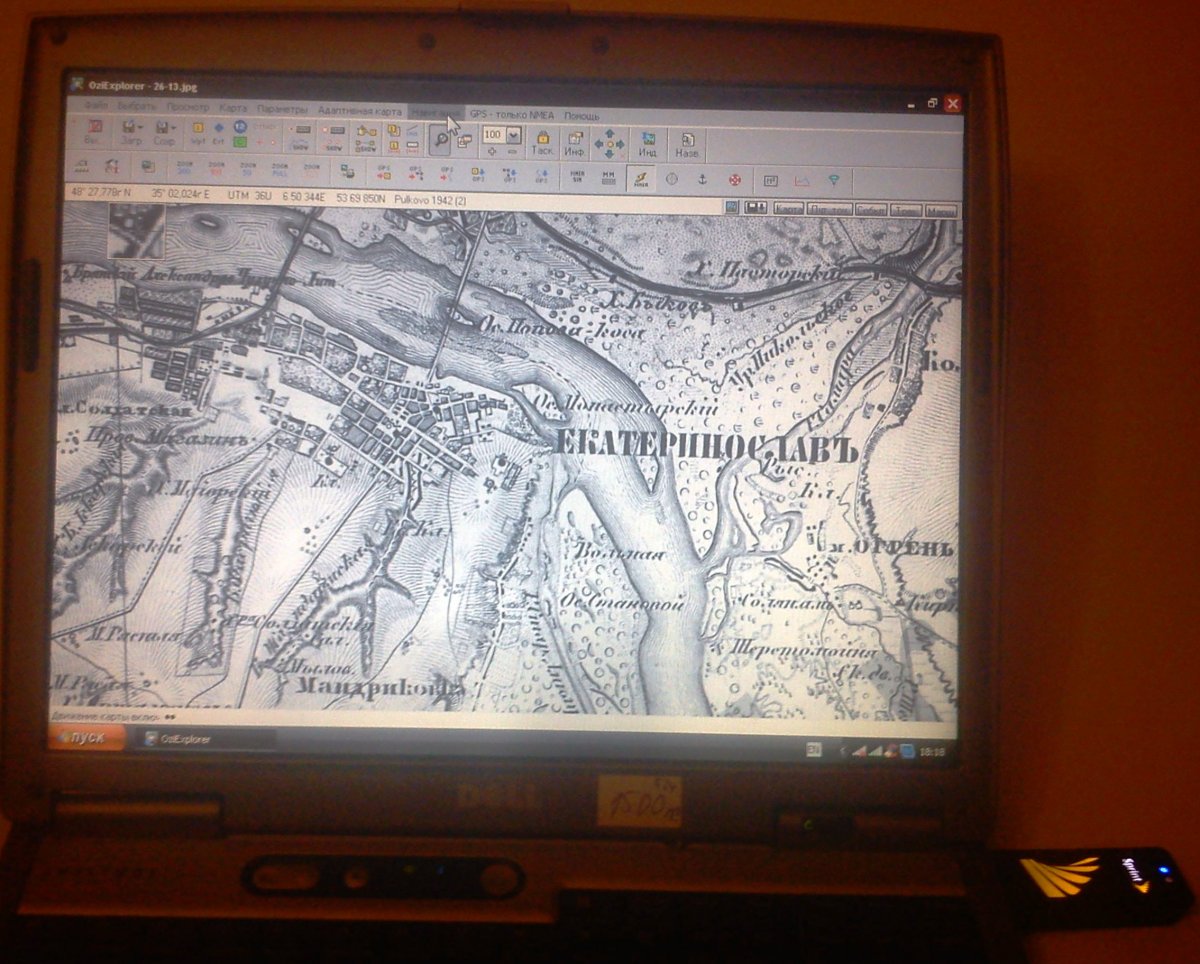Image resolution: width=1200 pixels, height=964 pixels.
Task: Click the save disk icon above the map
Action: click(x=756, y=207)
